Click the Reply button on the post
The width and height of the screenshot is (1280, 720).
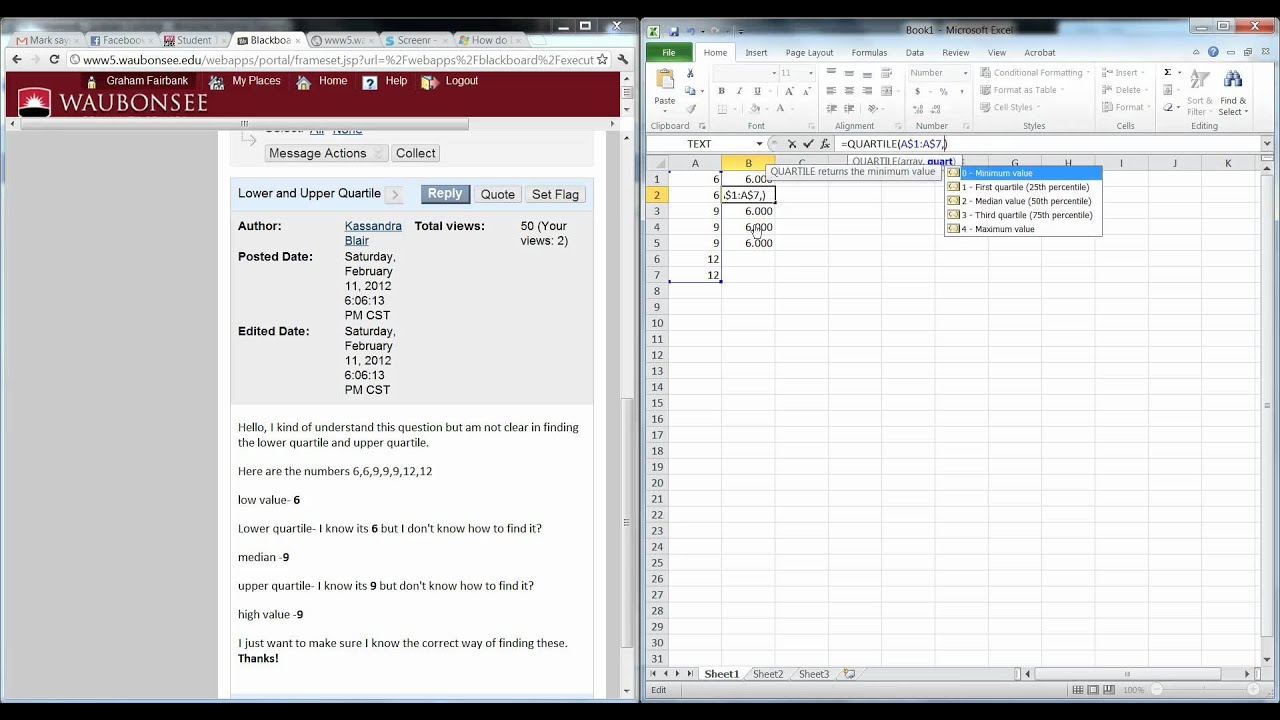pyautogui.click(x=445, y=194)
